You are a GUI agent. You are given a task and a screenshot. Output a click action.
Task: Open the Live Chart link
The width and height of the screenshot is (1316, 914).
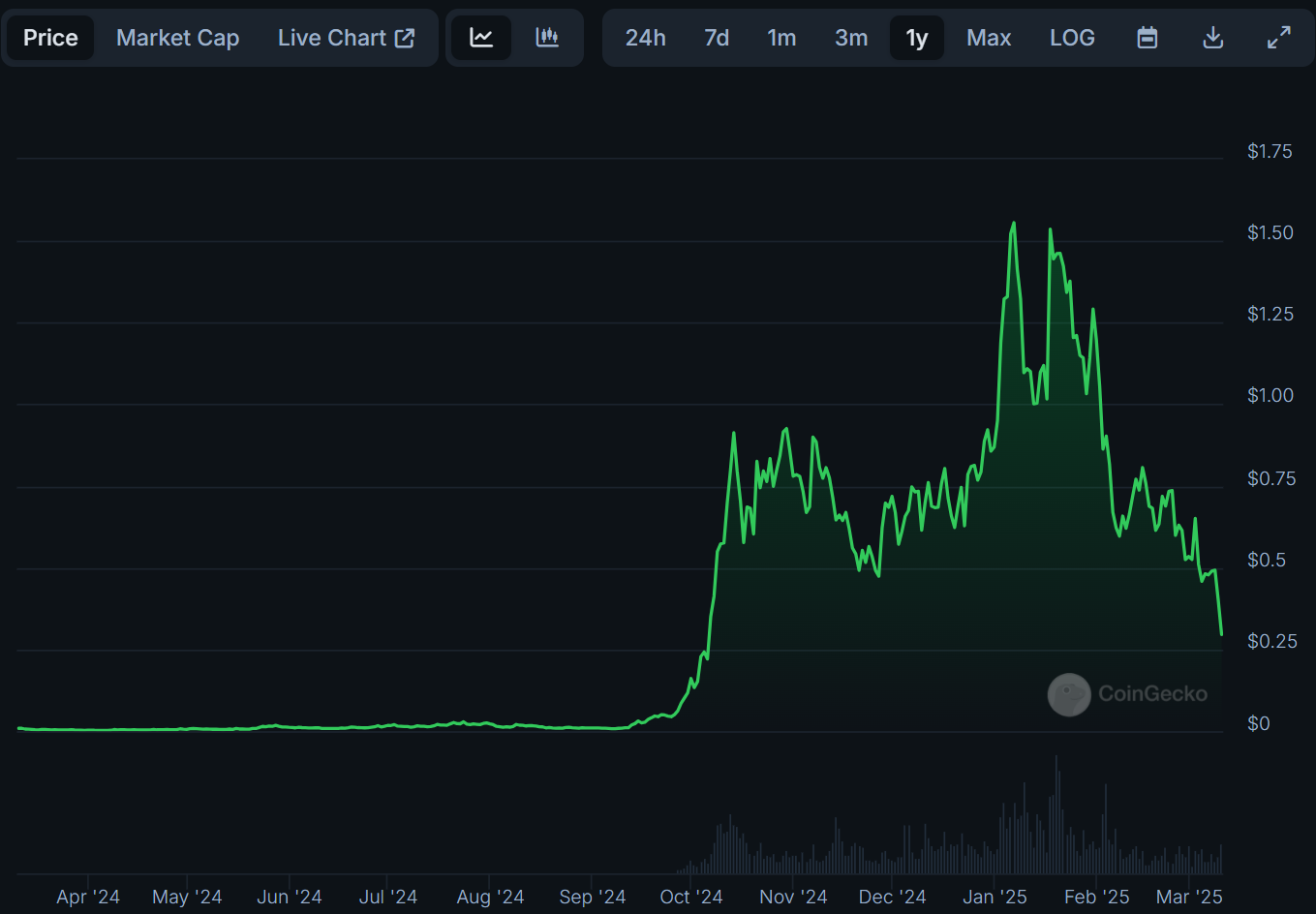tap(347, 38)
